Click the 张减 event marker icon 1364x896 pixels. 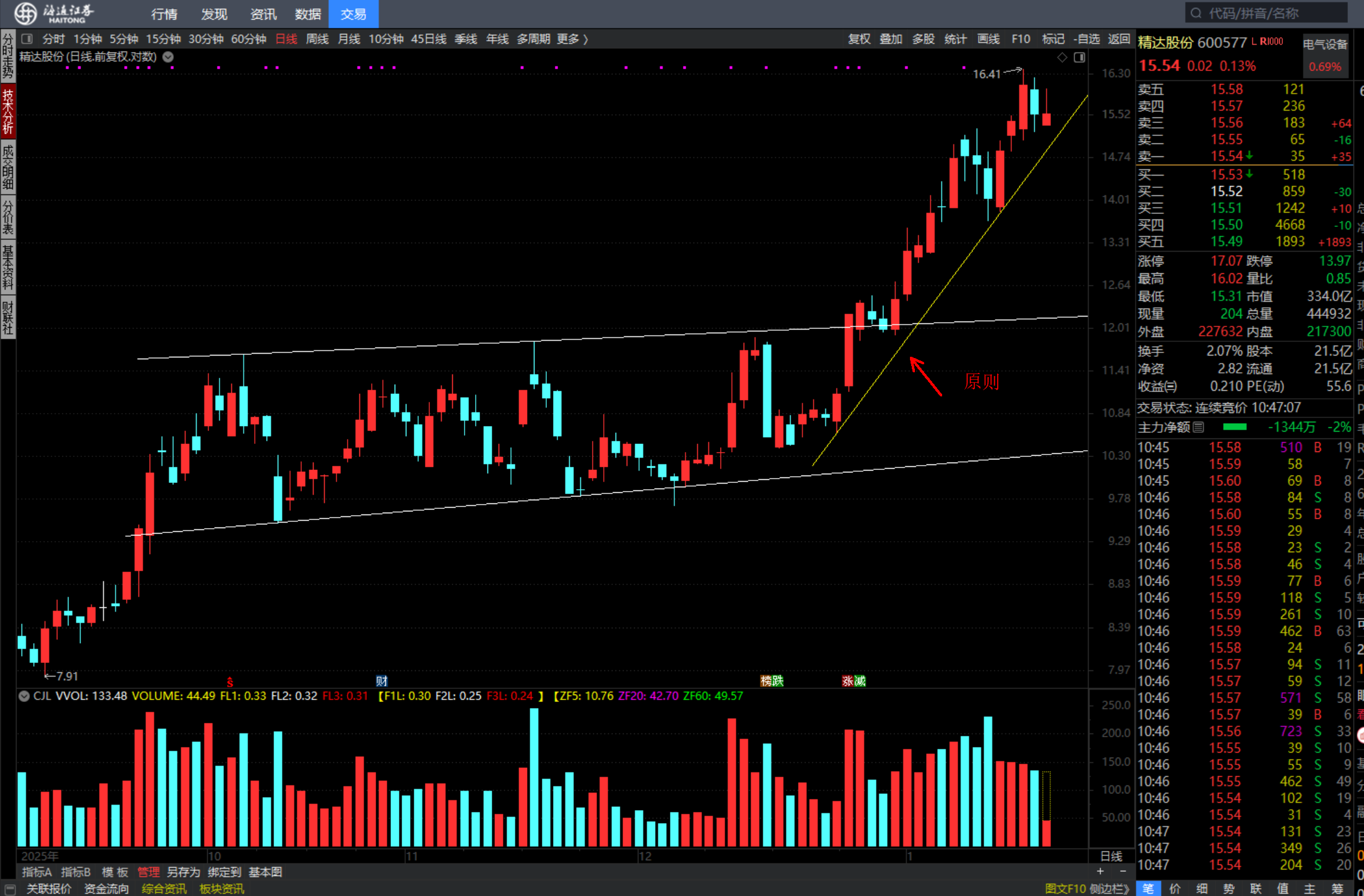(854, 681)
